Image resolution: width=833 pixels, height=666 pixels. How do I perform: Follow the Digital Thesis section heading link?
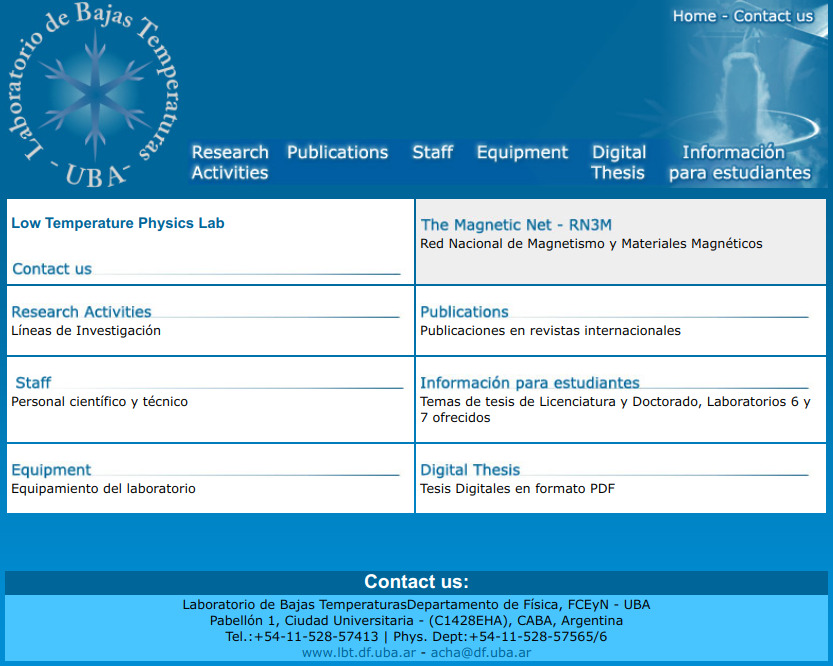[x=470, y=470]
